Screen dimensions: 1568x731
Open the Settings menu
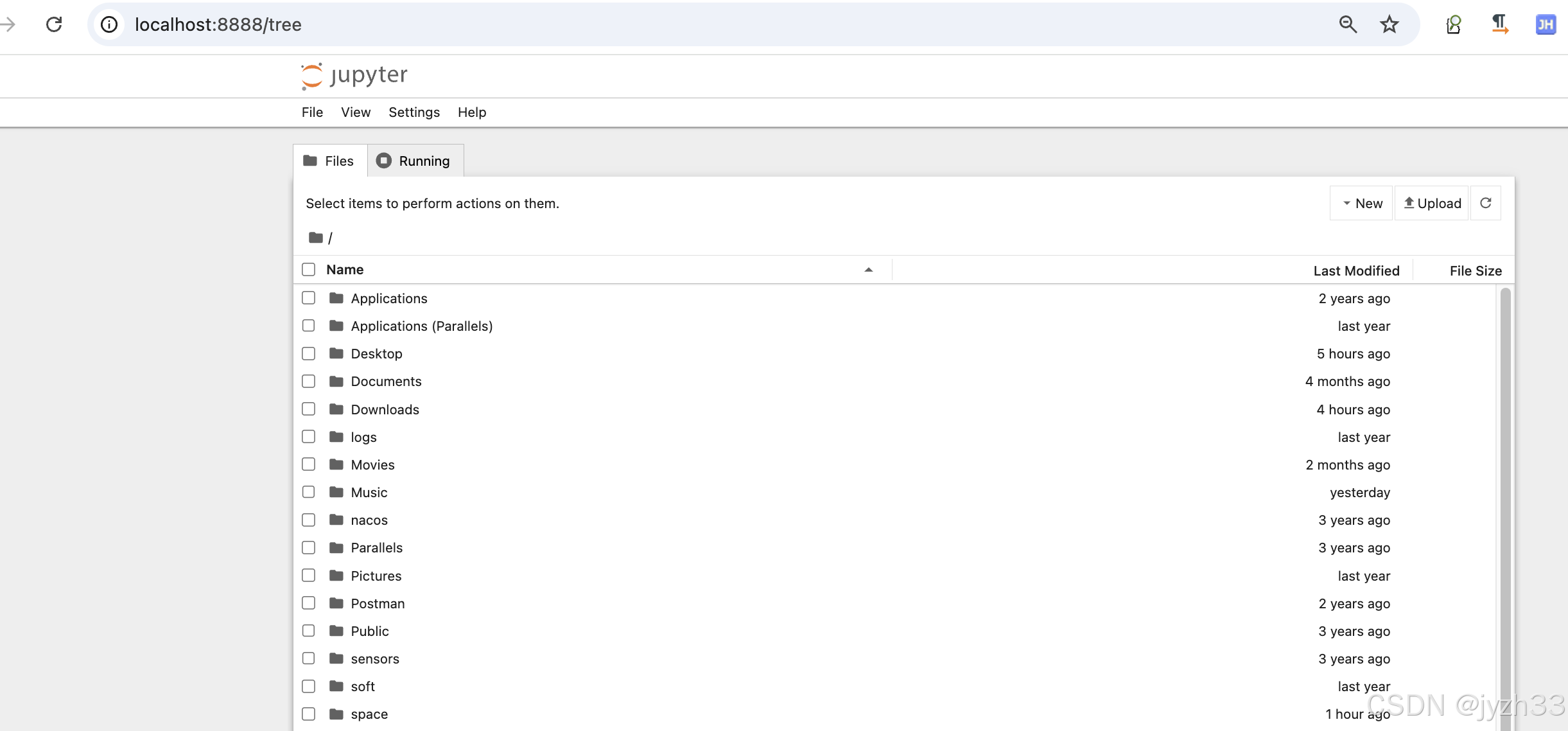pos(414,112)
